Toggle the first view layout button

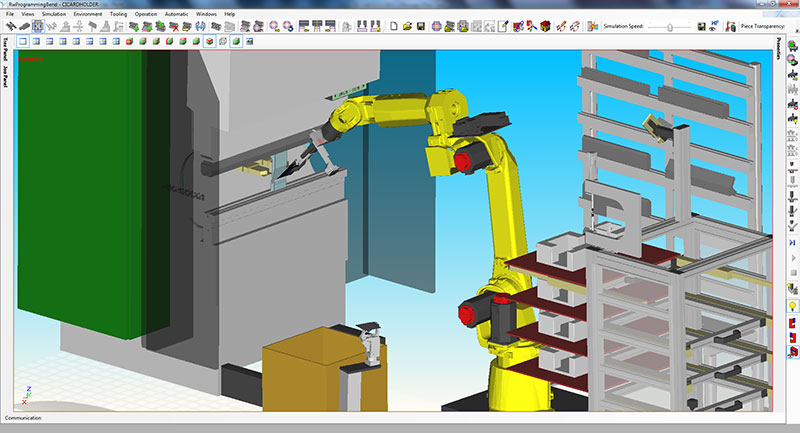click(23, 42)
